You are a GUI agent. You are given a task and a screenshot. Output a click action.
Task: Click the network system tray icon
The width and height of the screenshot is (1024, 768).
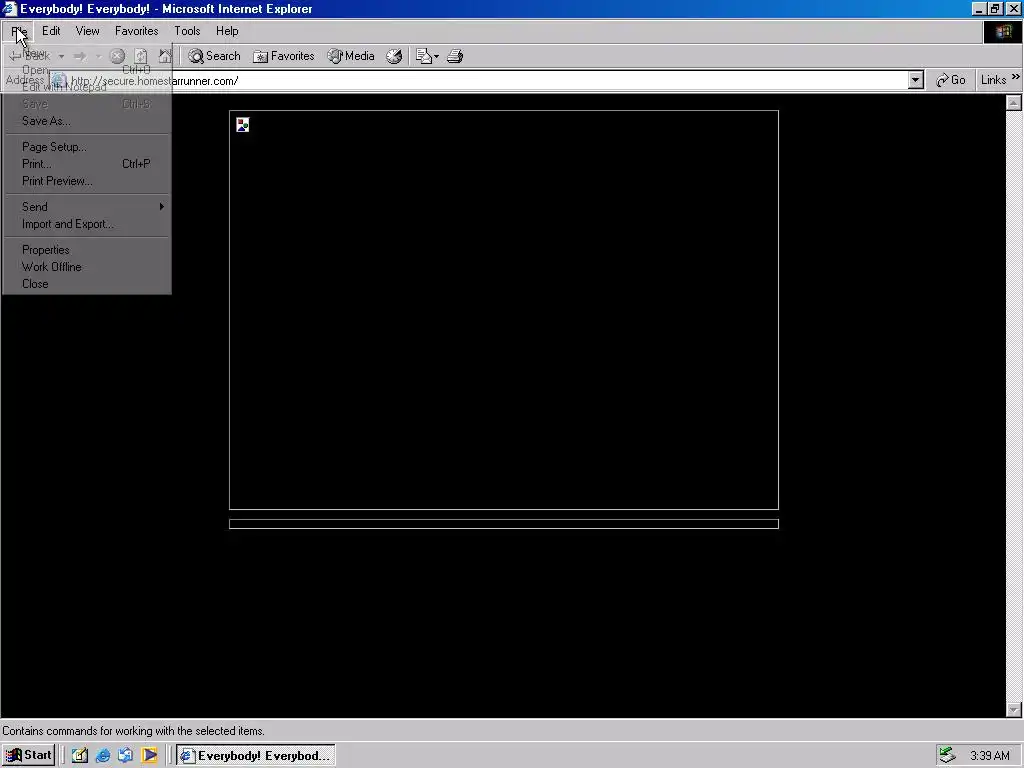pyautogui.click(x=947, y=756)
